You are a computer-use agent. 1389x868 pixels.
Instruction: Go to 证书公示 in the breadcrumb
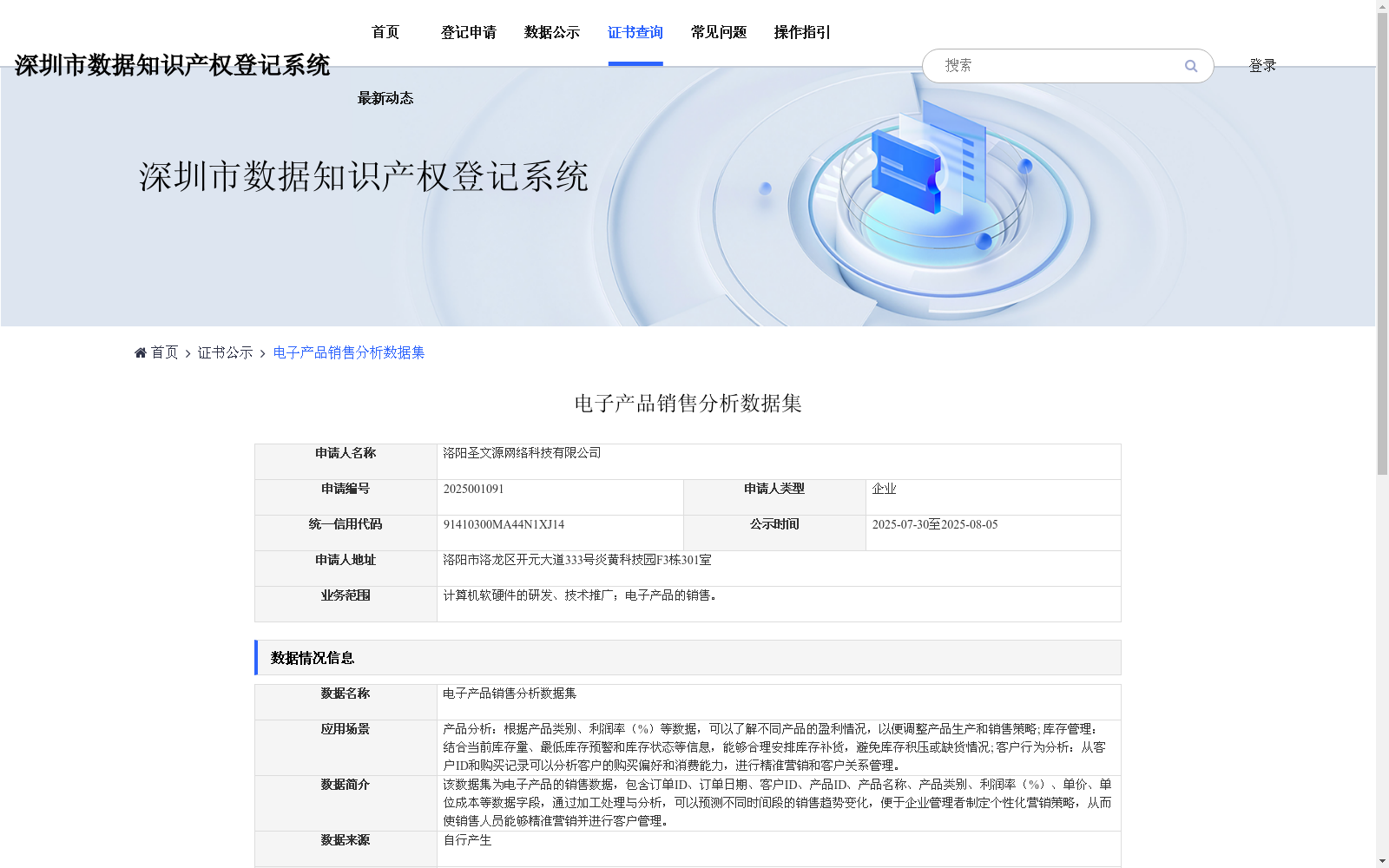225,352
